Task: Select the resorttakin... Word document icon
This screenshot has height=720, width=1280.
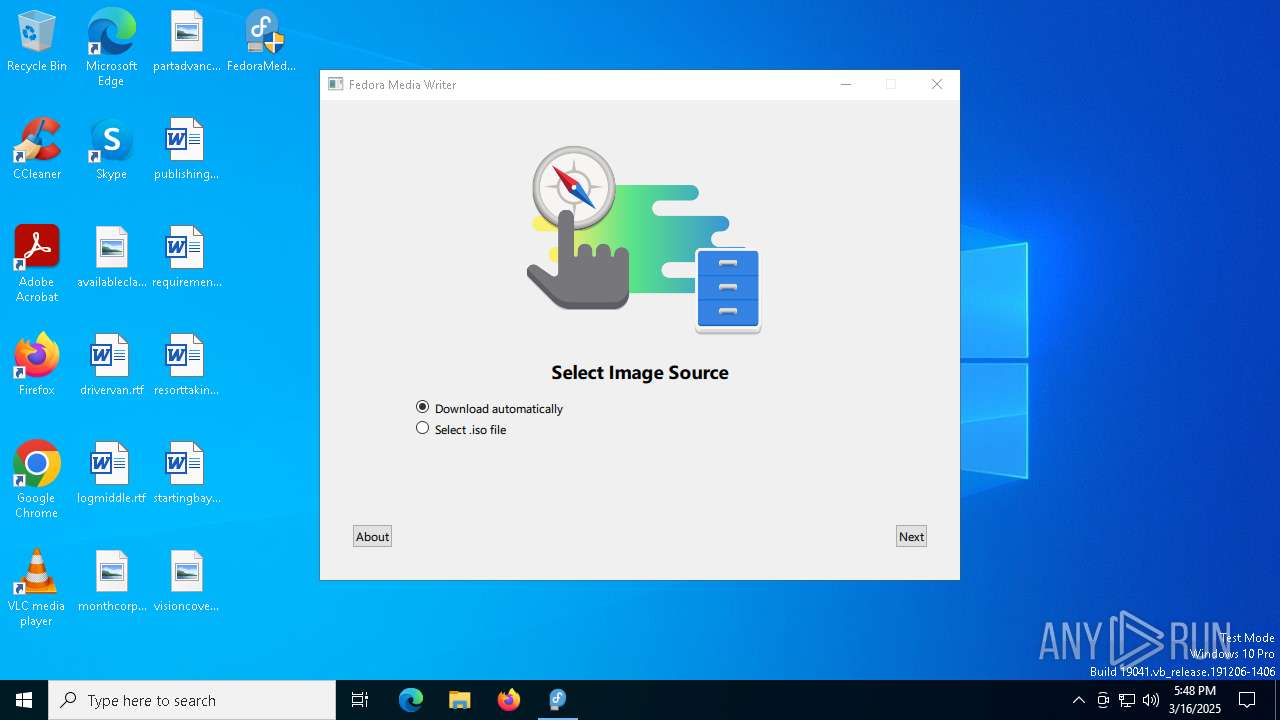Action: click(x=186, y=366)
